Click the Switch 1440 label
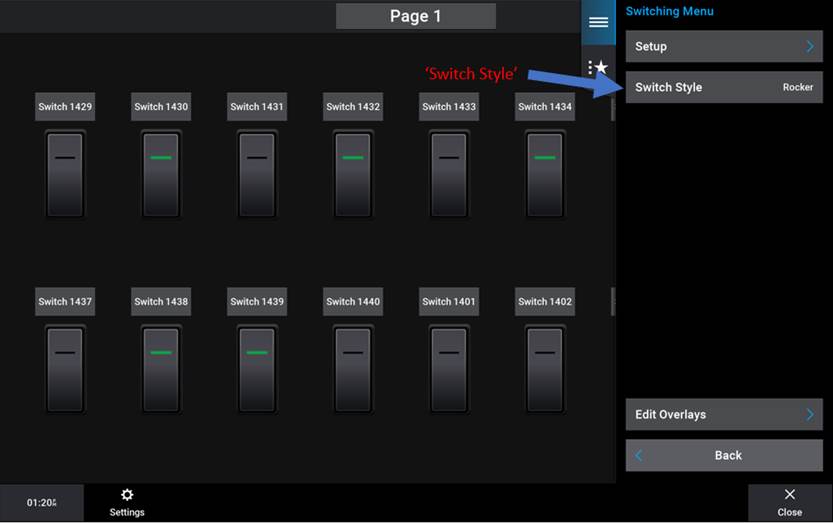833x523 pixels. (353, 301)
